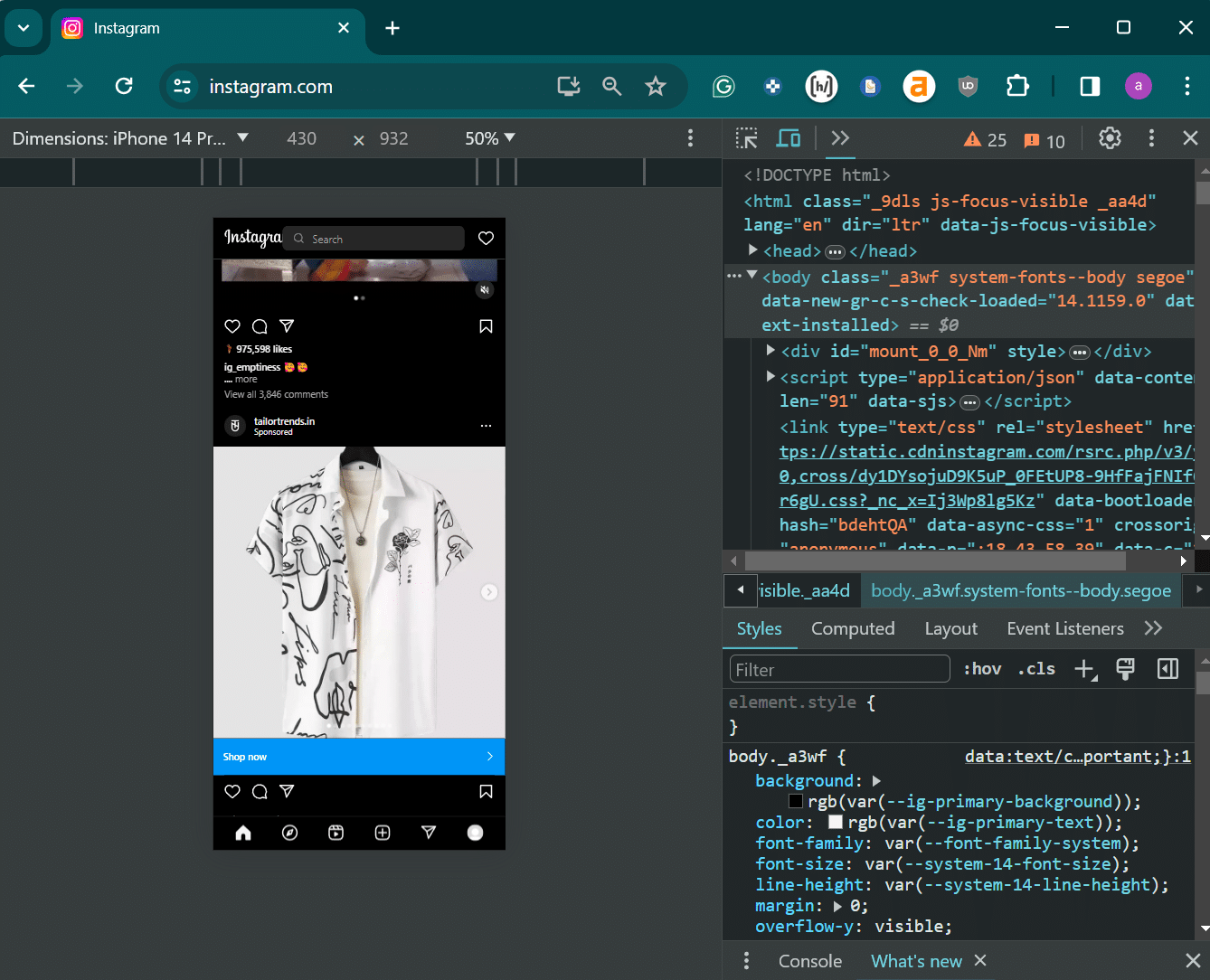Screen dimensions: 1210x980
Task: Reload the Instagram page
Action: [x=124, y=86]
